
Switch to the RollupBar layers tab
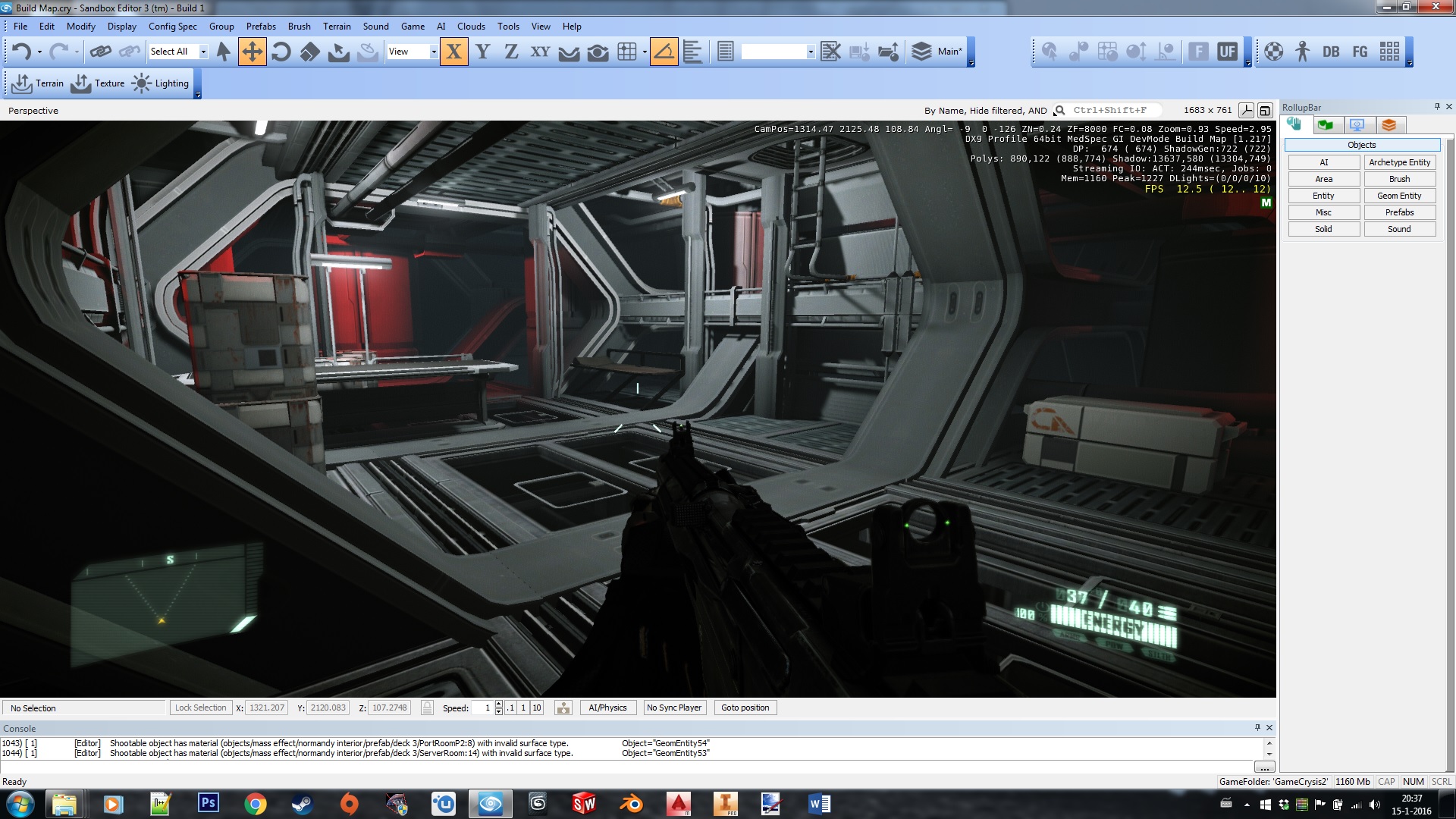pyautogui.click(x=1389, y=124)
